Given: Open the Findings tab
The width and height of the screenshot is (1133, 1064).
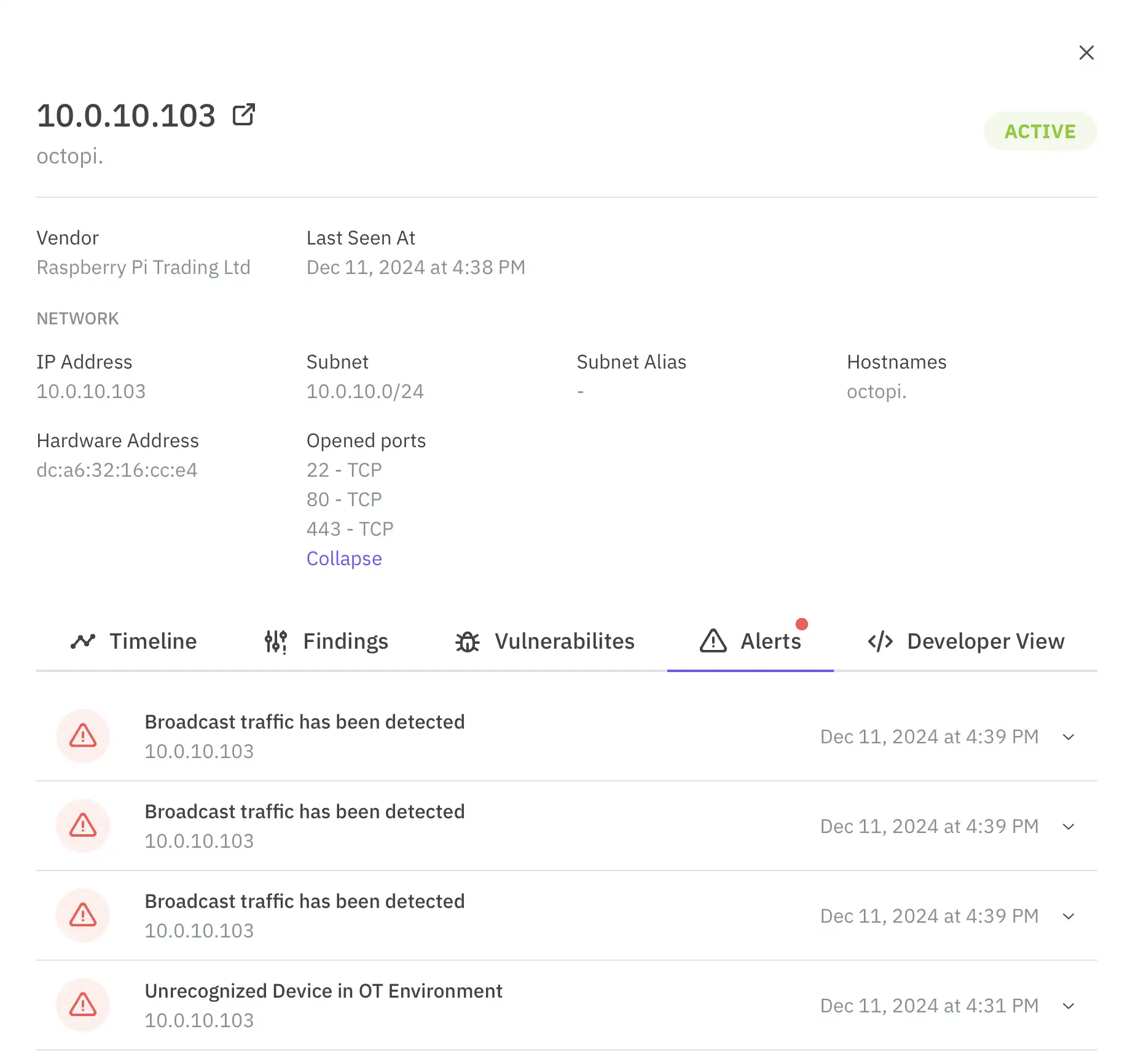Looking at the screenshot, I should point(326,641).
